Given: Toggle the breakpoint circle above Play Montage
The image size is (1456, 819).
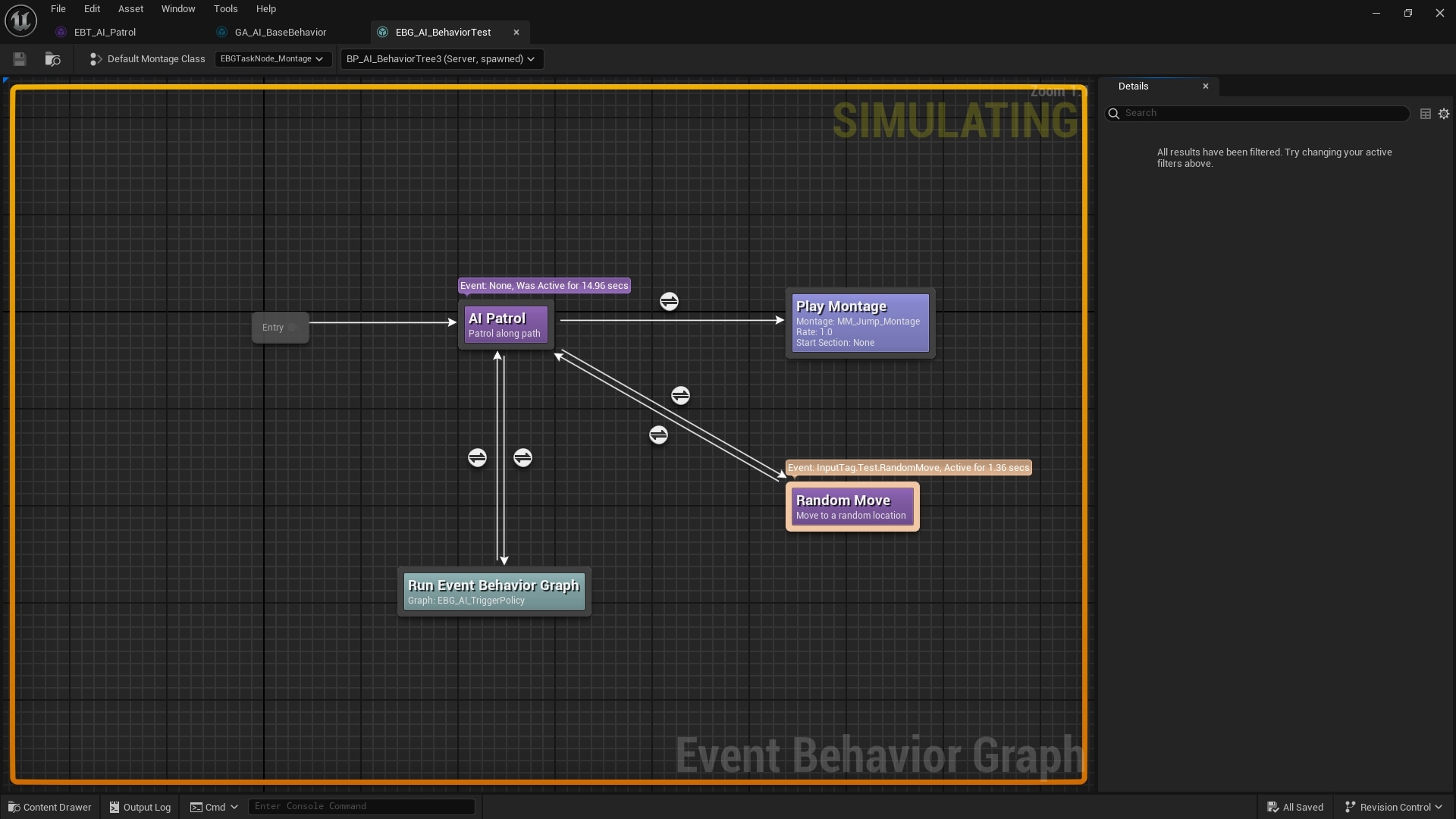Looking at the screenshot, I should tap(670, 301).
